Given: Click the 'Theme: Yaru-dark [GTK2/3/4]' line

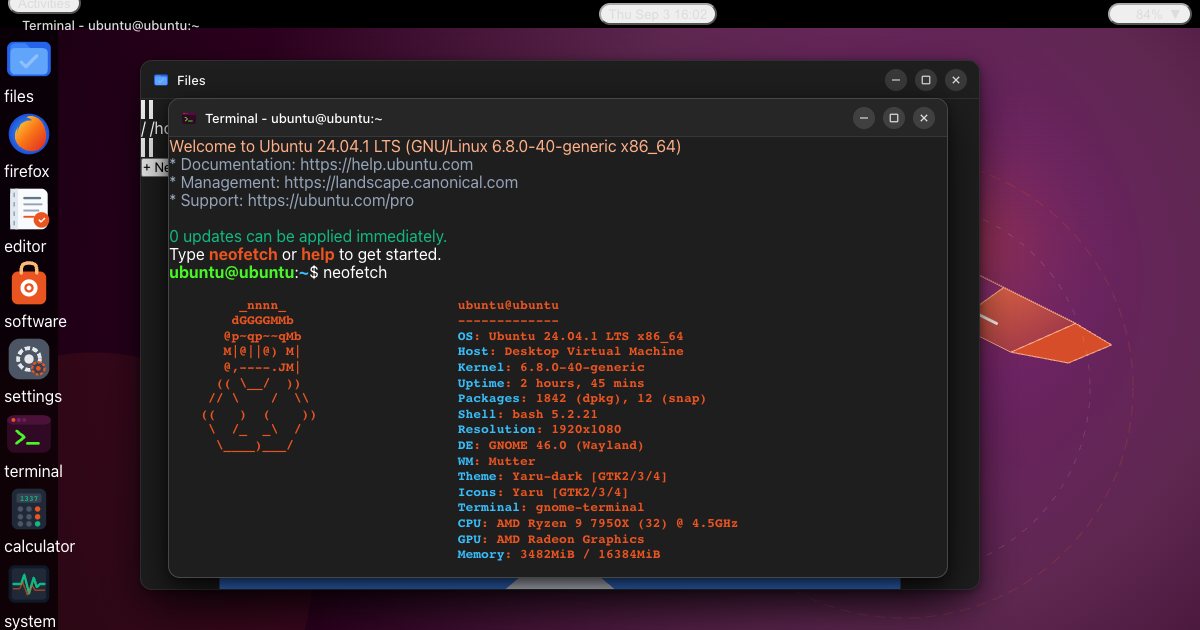Looking at the screenshot, I should coord(562,477).
